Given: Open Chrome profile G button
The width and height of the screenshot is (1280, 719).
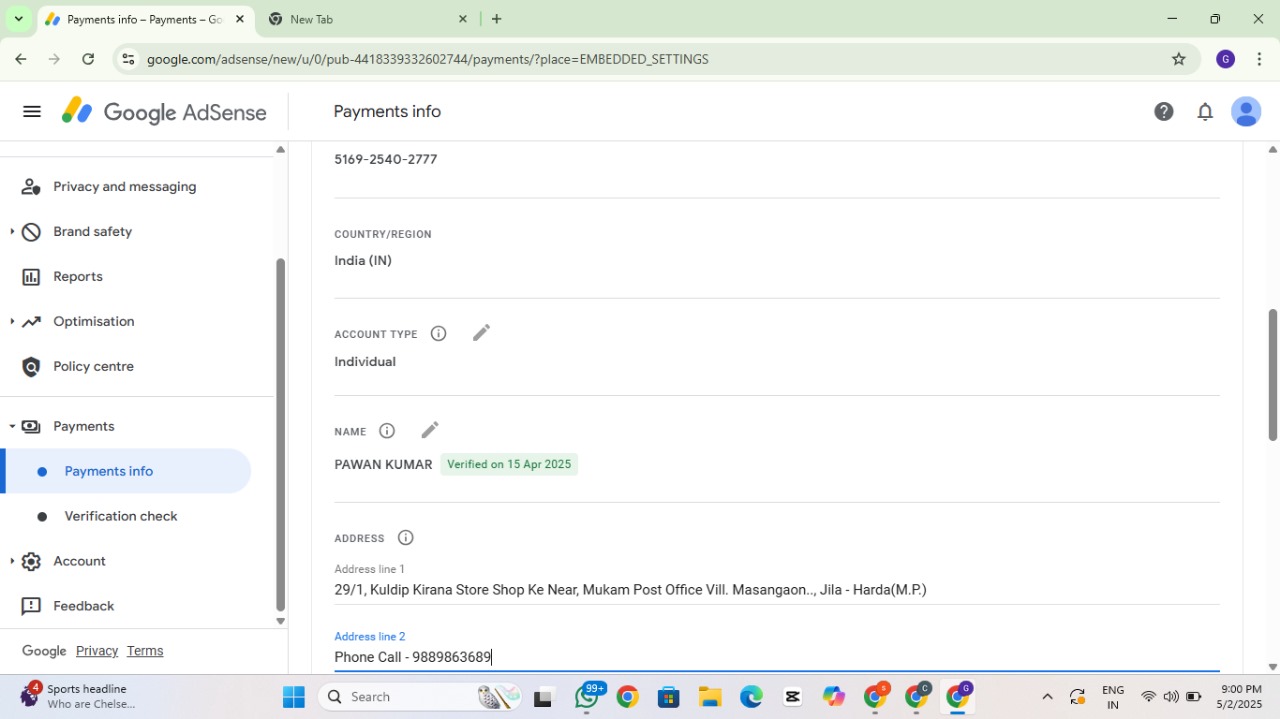Looking at the screenshot, I should (x=1225, y=59).
